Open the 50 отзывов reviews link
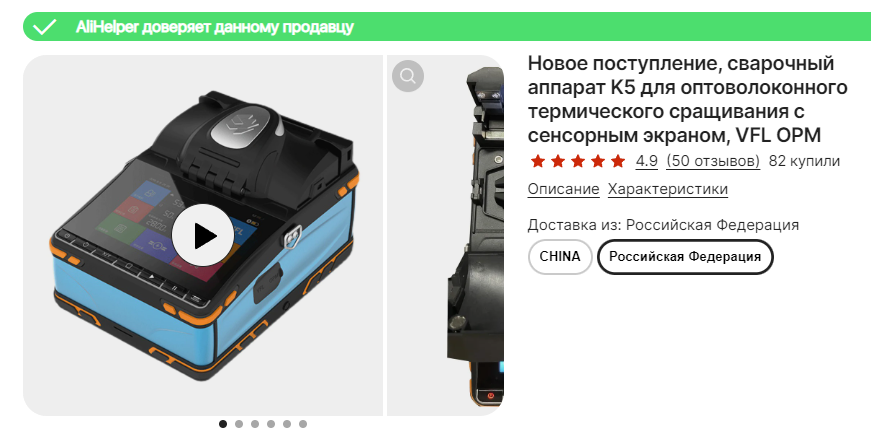871x443 pixels. coord(713,161)
